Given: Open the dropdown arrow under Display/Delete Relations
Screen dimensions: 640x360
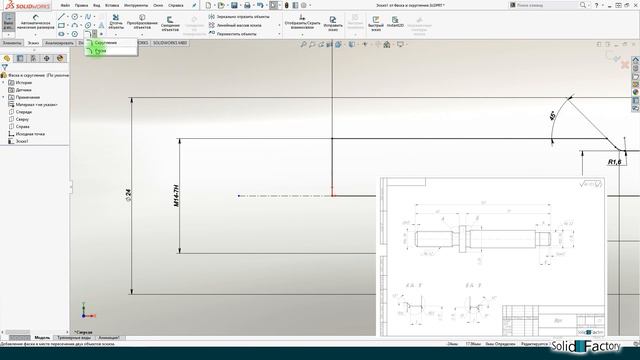Looking at the screenshot, I should coord(302,35).
